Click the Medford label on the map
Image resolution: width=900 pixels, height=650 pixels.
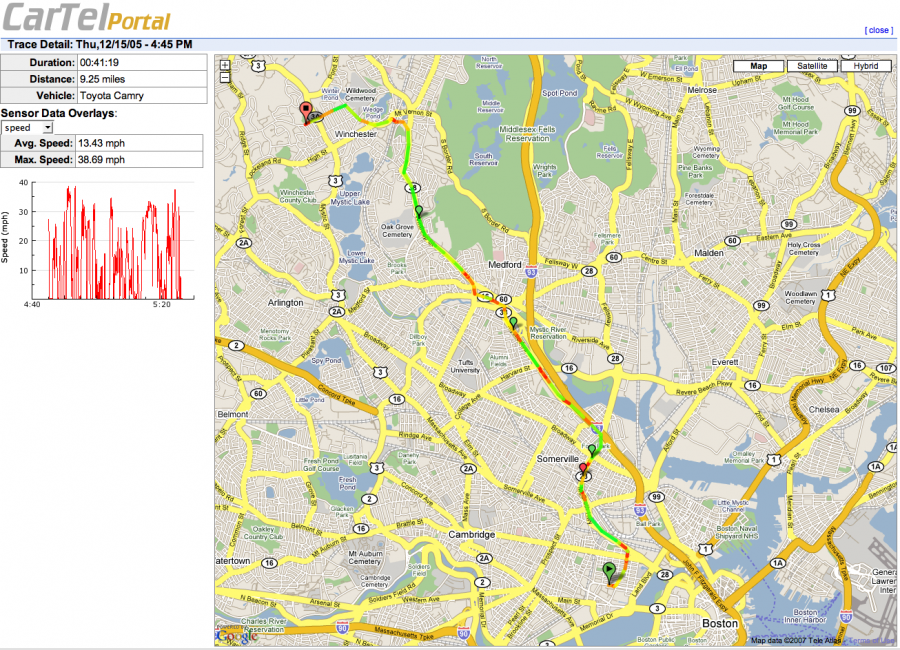(x=505, y=265)
